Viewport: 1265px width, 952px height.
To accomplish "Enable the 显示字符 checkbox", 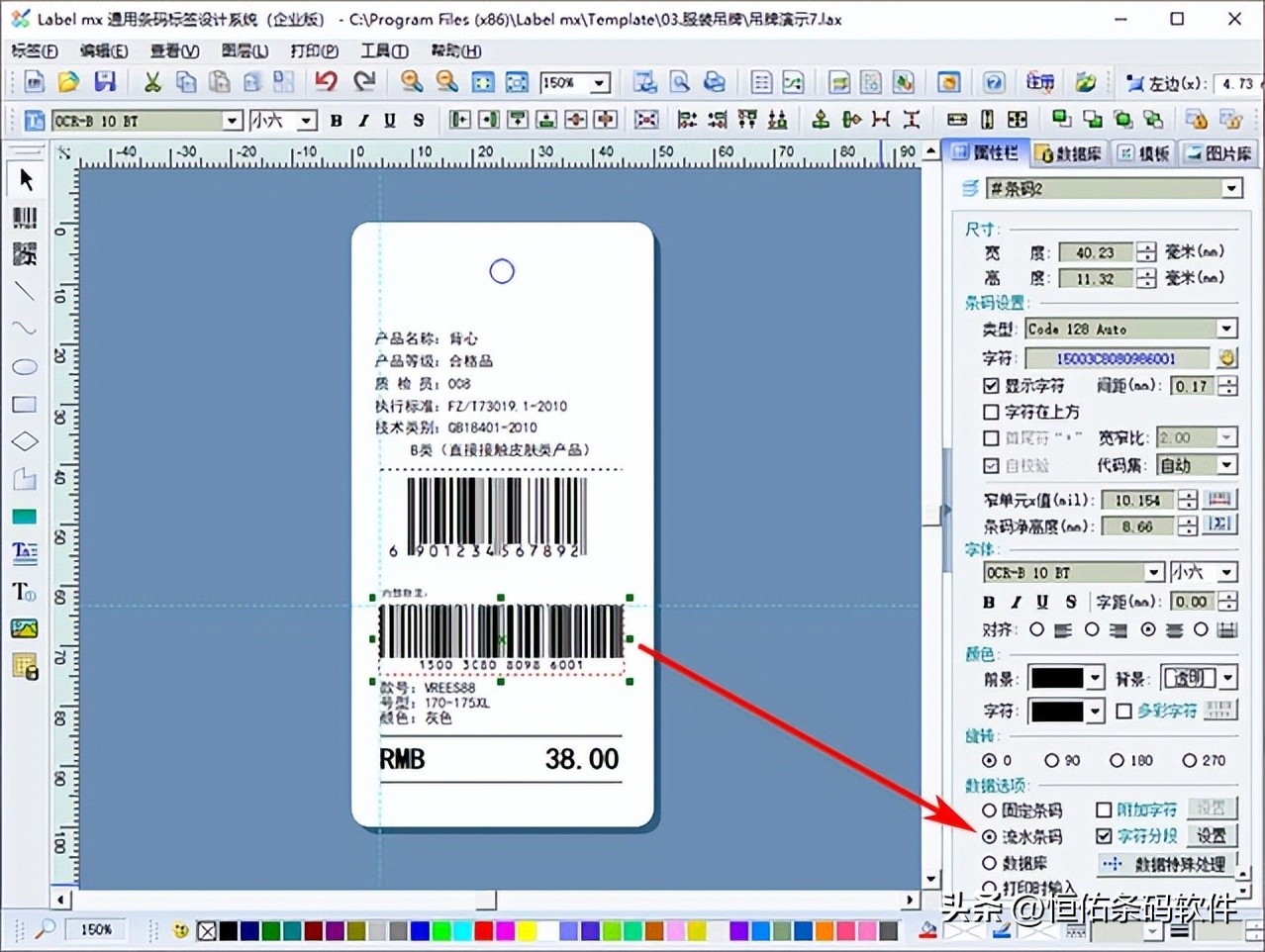I will pos(991,386).
